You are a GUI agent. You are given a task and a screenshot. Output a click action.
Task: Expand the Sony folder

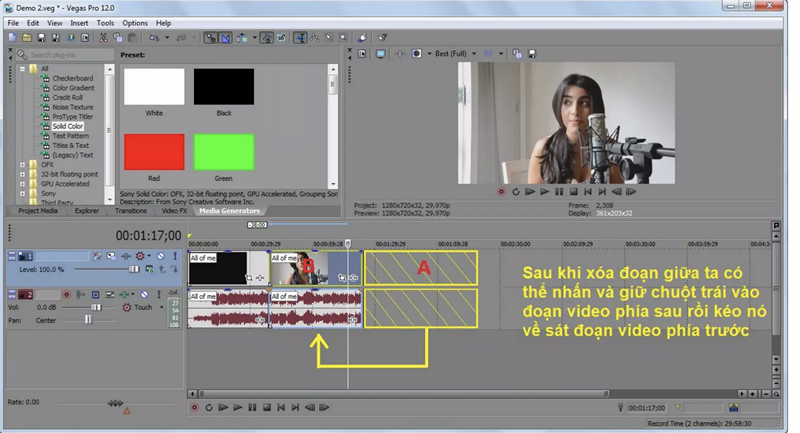[22, 194]
